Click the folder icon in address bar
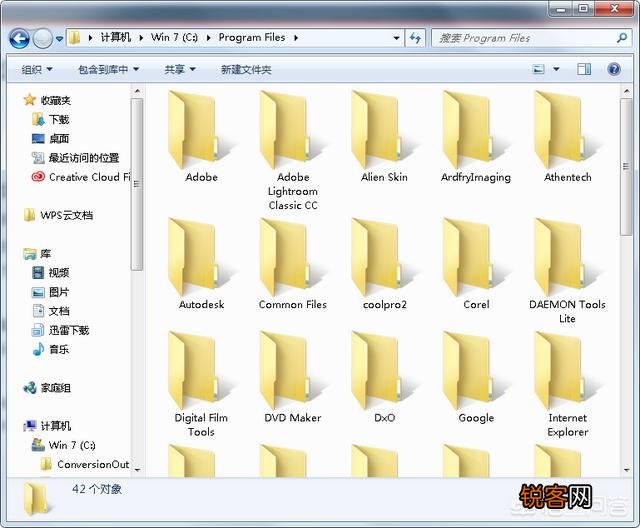The width and height of the screenshot is (640, 528). click(74, 38)
